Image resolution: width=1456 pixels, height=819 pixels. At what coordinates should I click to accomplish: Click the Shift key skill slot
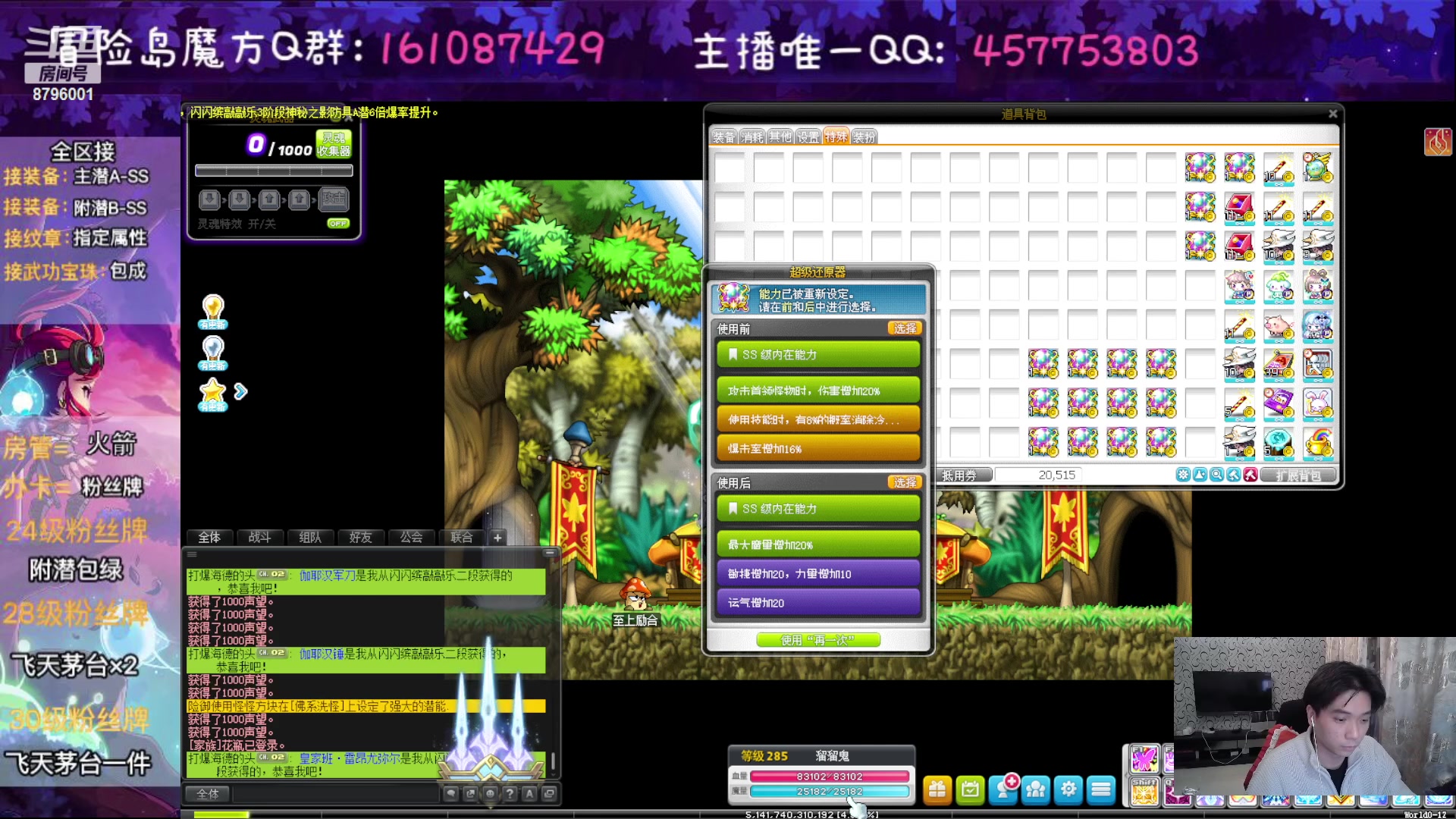coord(1144,792)
